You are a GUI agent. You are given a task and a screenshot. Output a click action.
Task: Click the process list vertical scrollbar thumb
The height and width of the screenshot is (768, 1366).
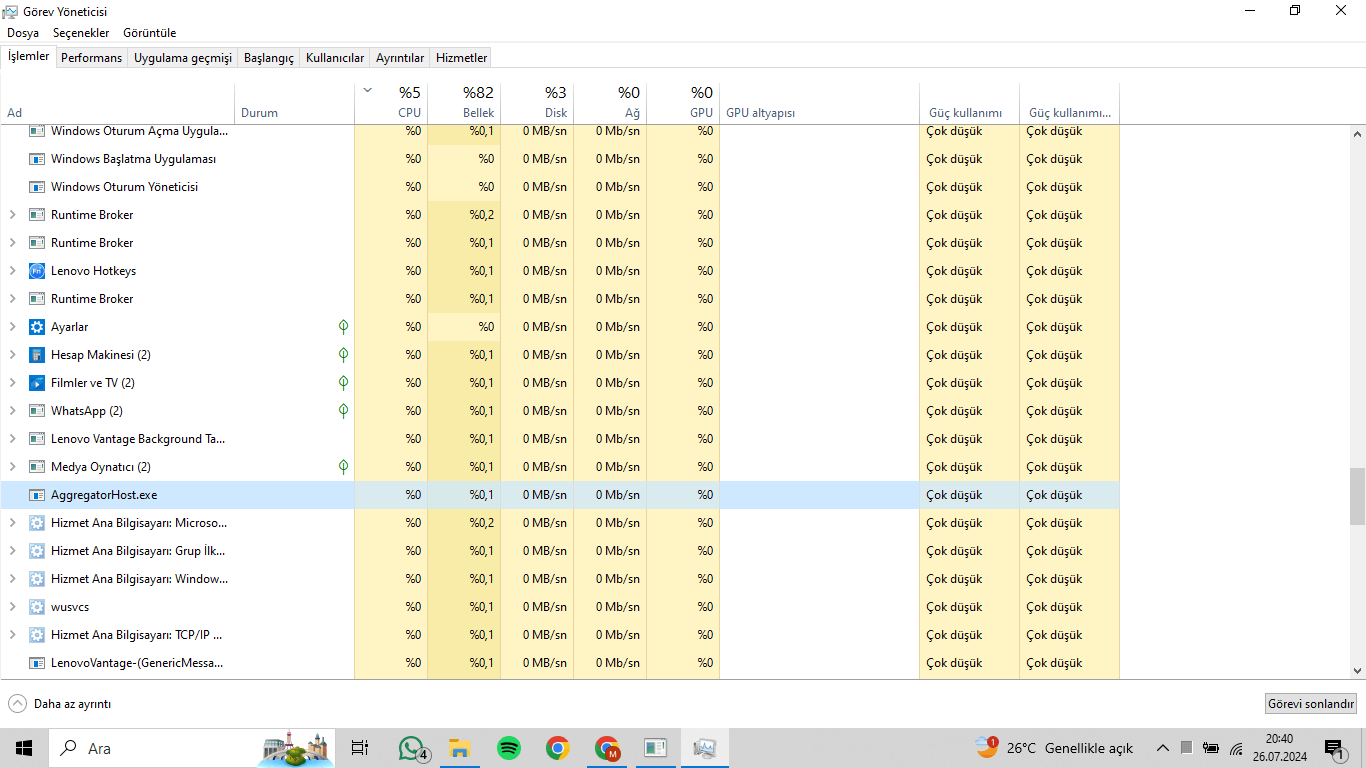pyautogui.click(x=1357, y=496)
